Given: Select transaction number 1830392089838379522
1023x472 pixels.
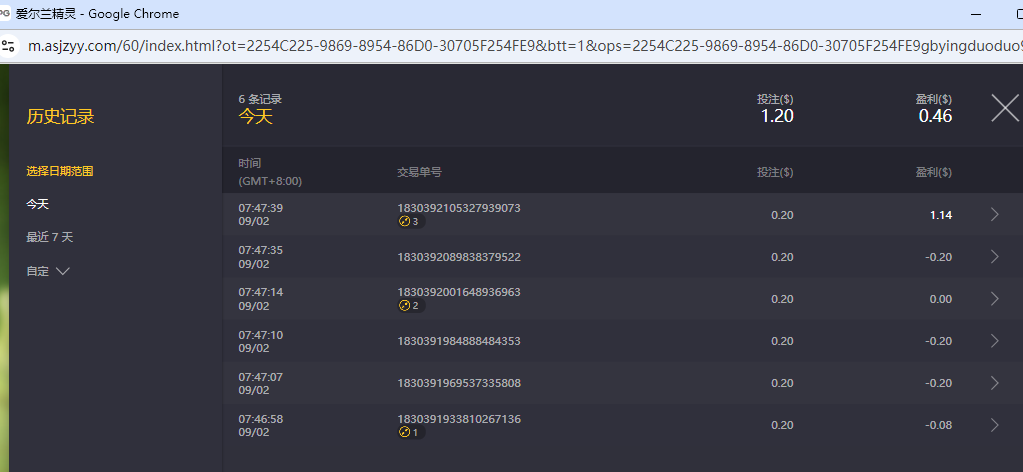Looking at the screenshot, I should [459, 257].
